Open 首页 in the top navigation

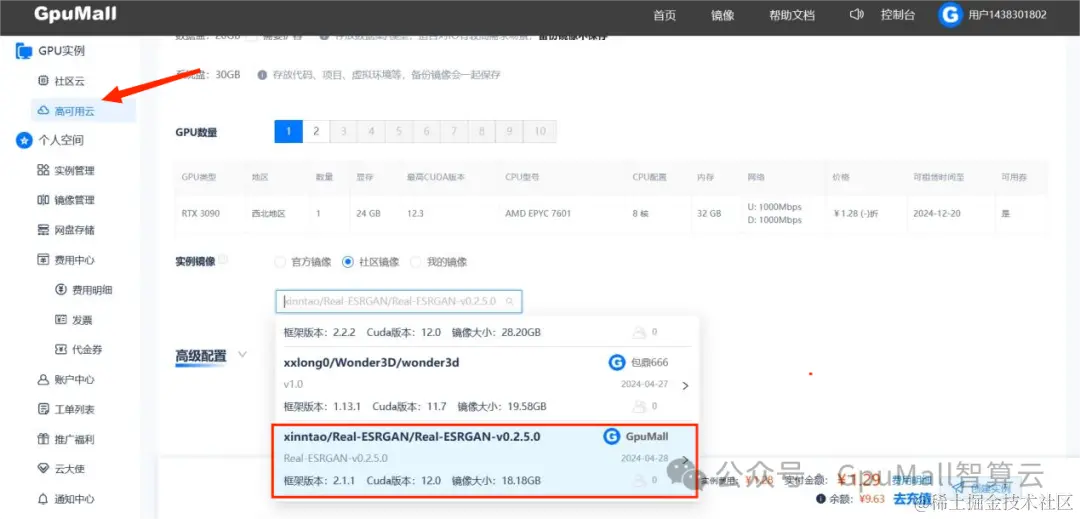click(x=665, y=15)
